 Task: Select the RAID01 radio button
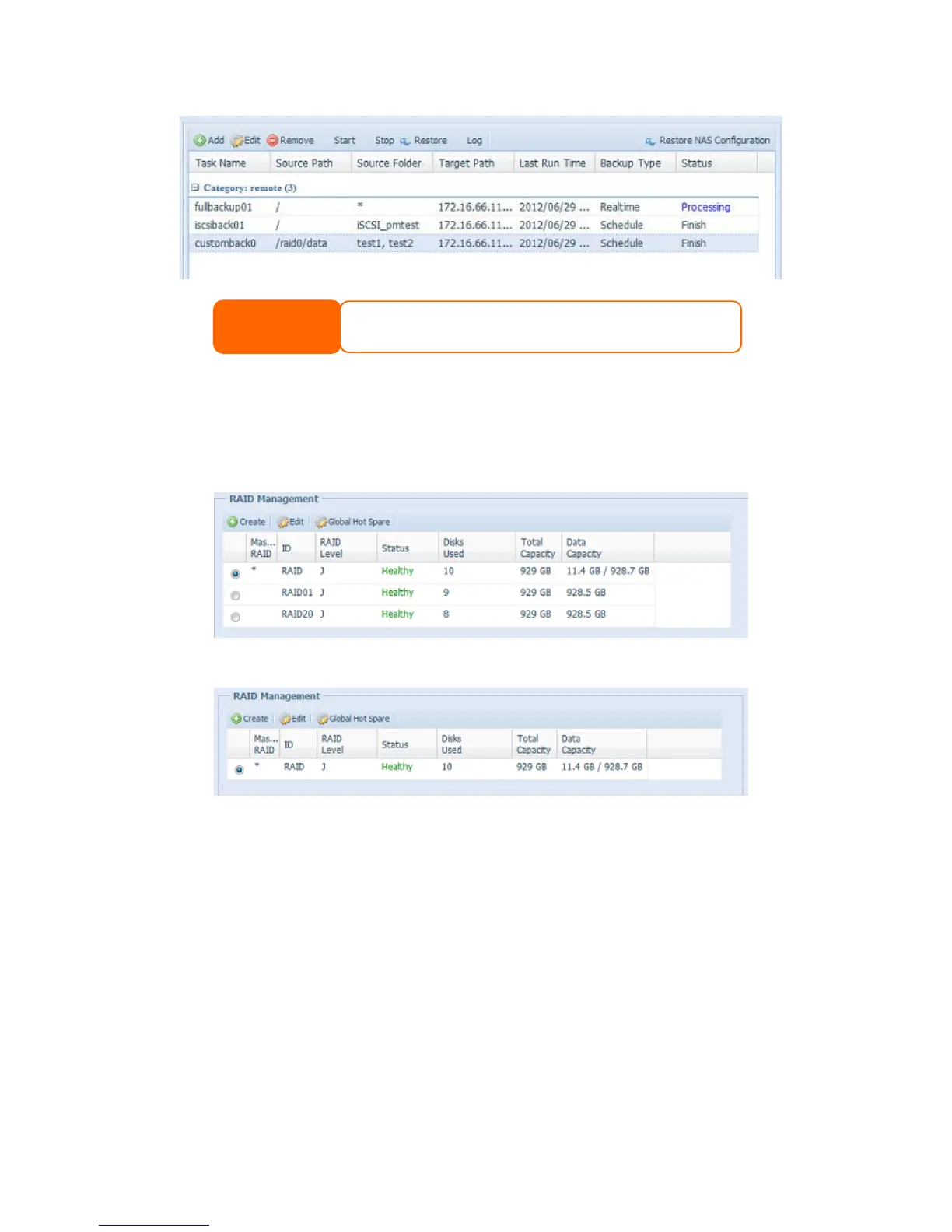pos(236,596)
